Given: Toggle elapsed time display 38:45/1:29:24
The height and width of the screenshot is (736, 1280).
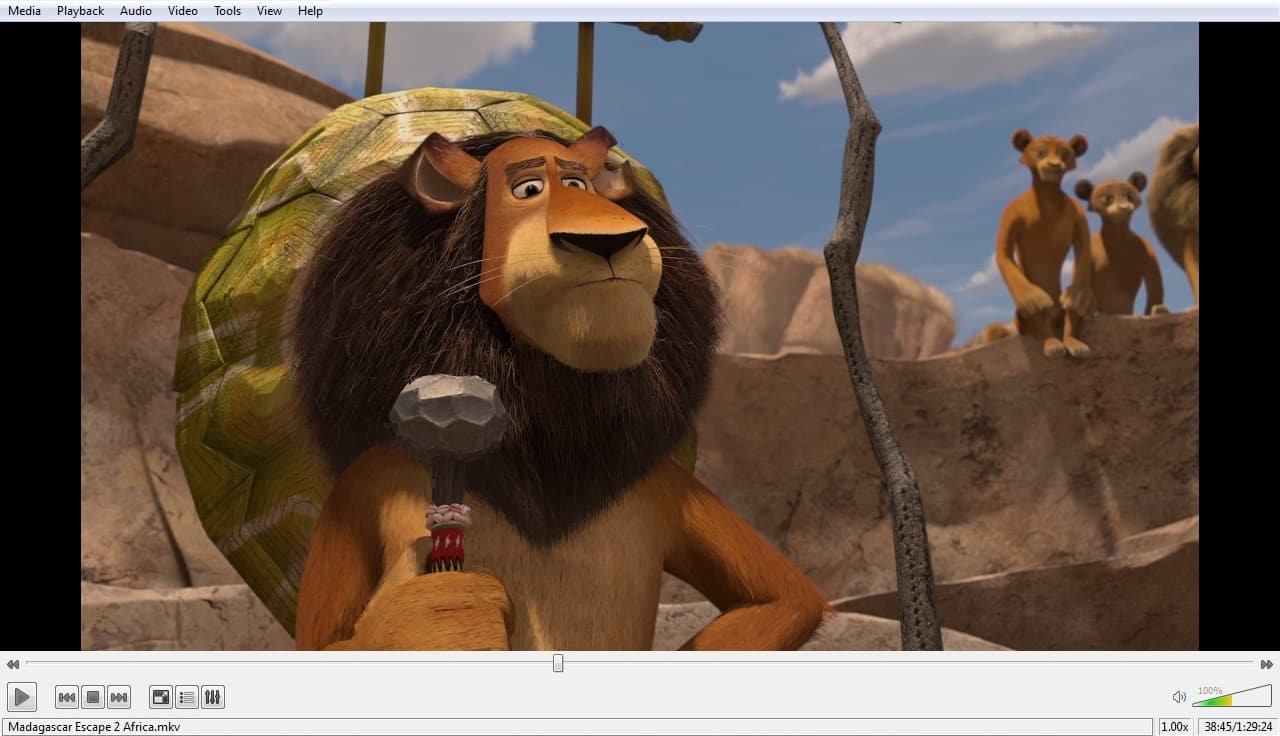Looking at the screenshot, I should (1238, 727).
